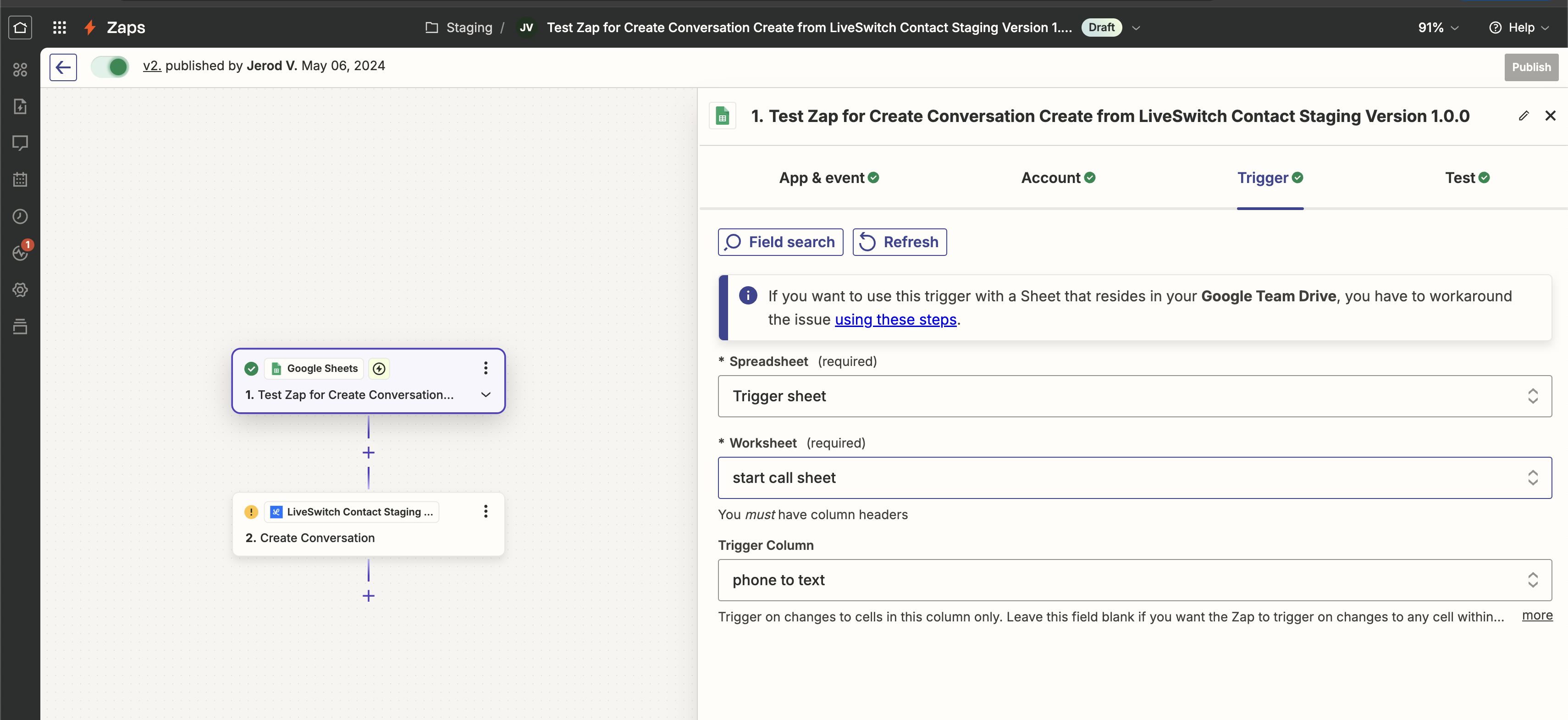This screenshot has width=1568, height=720.
Task: Open Zap history clock icon
Action: [20, 216]
